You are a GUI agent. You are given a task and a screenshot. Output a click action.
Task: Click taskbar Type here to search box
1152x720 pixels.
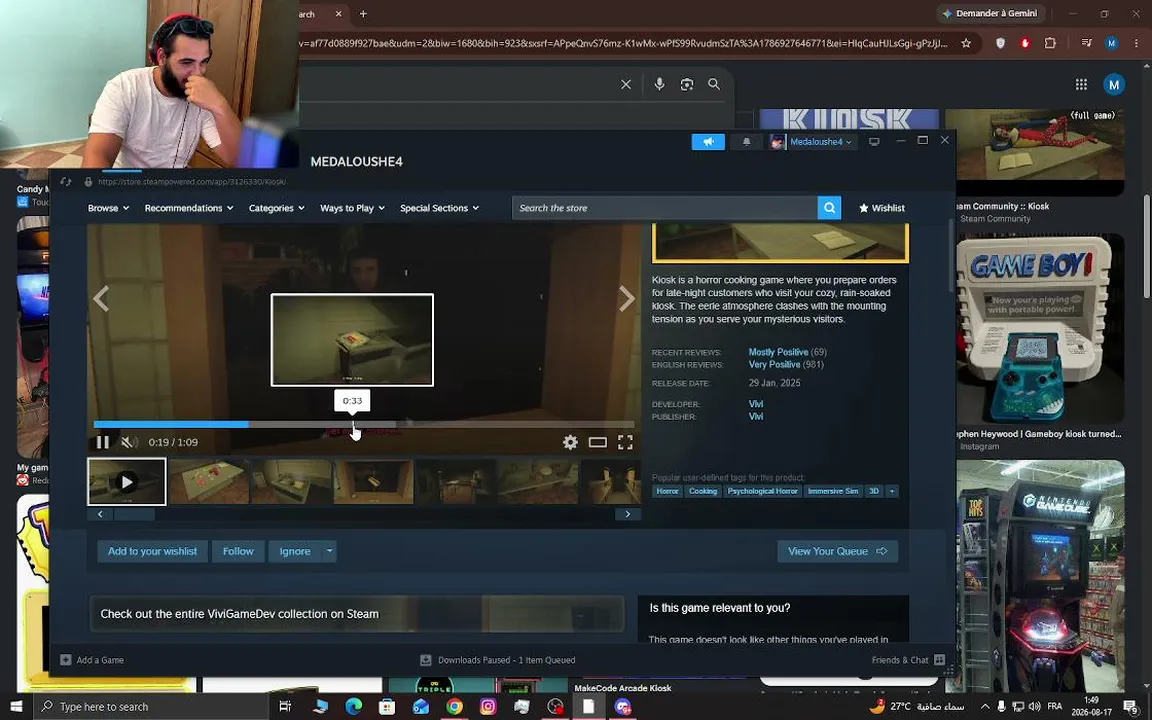point(152,706)
